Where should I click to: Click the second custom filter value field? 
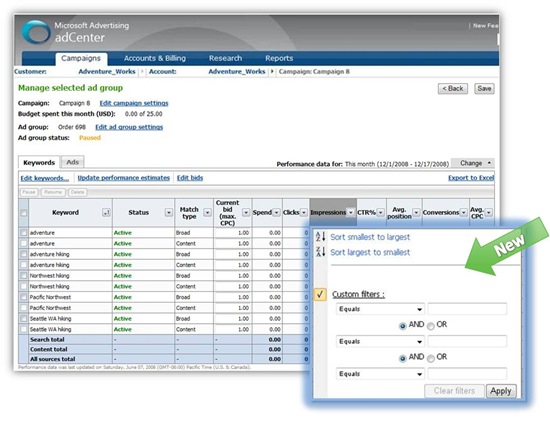pyautogui.click(x=467, y=341)
